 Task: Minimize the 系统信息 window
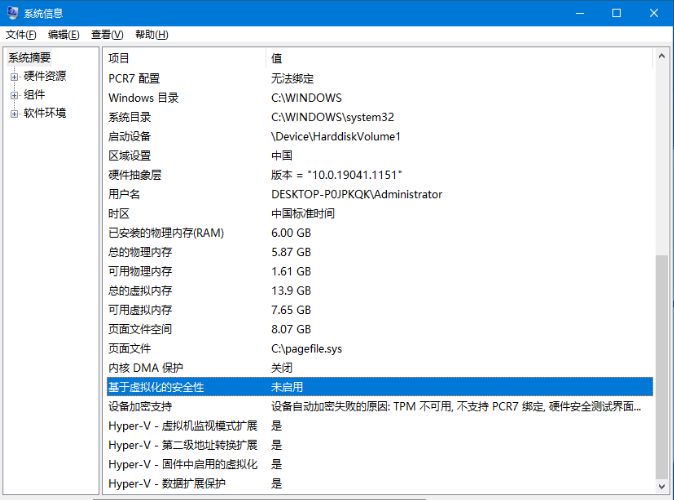click(580, 13)
